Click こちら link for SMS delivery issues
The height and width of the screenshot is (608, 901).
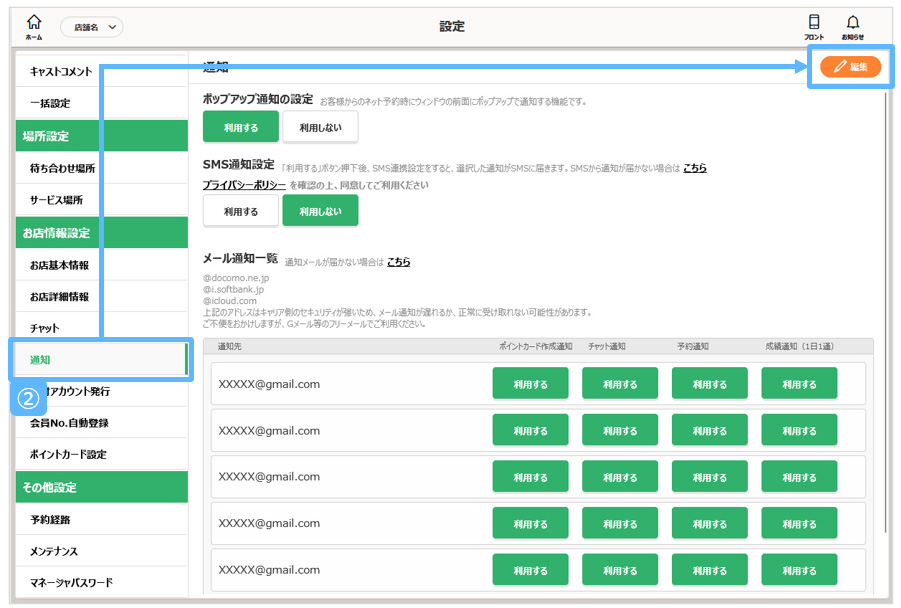(694, 168)
